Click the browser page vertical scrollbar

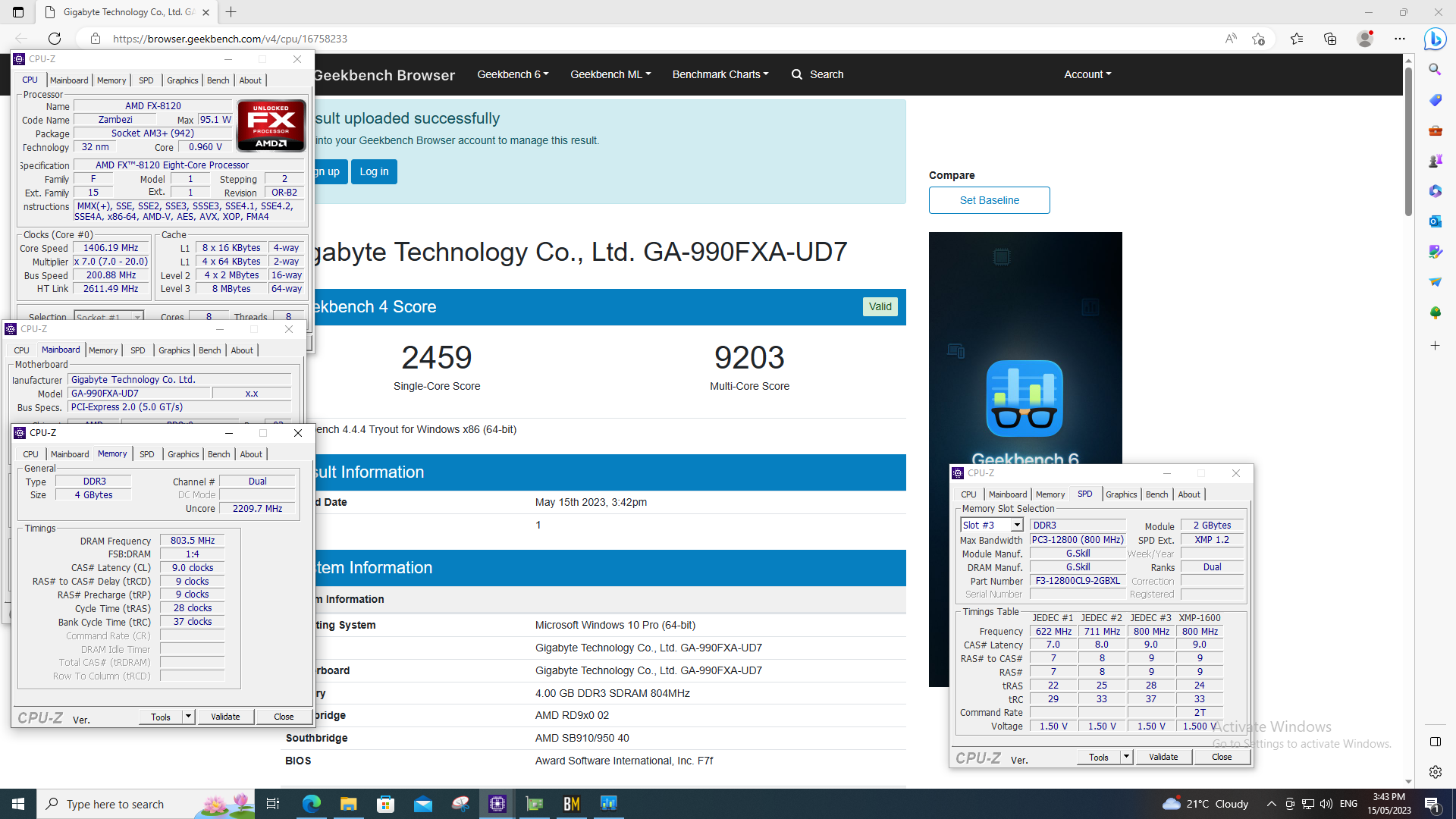pos(1408,141)
